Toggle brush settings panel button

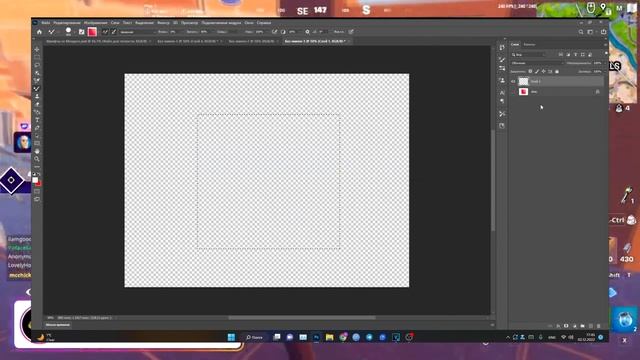[x=82, y=32]
